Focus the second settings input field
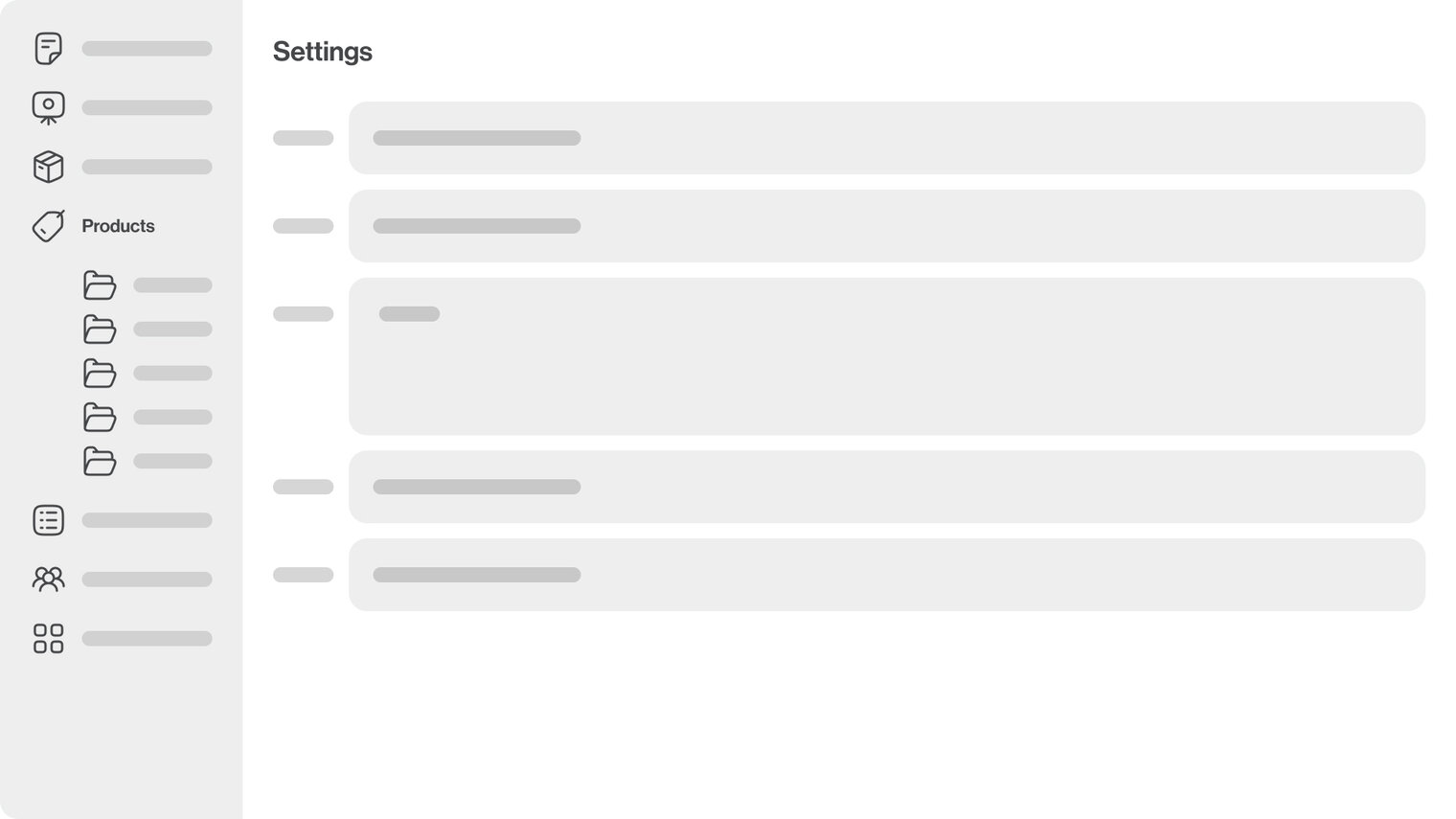Viewport: 1456px width, 819px height. pos(886,226)
